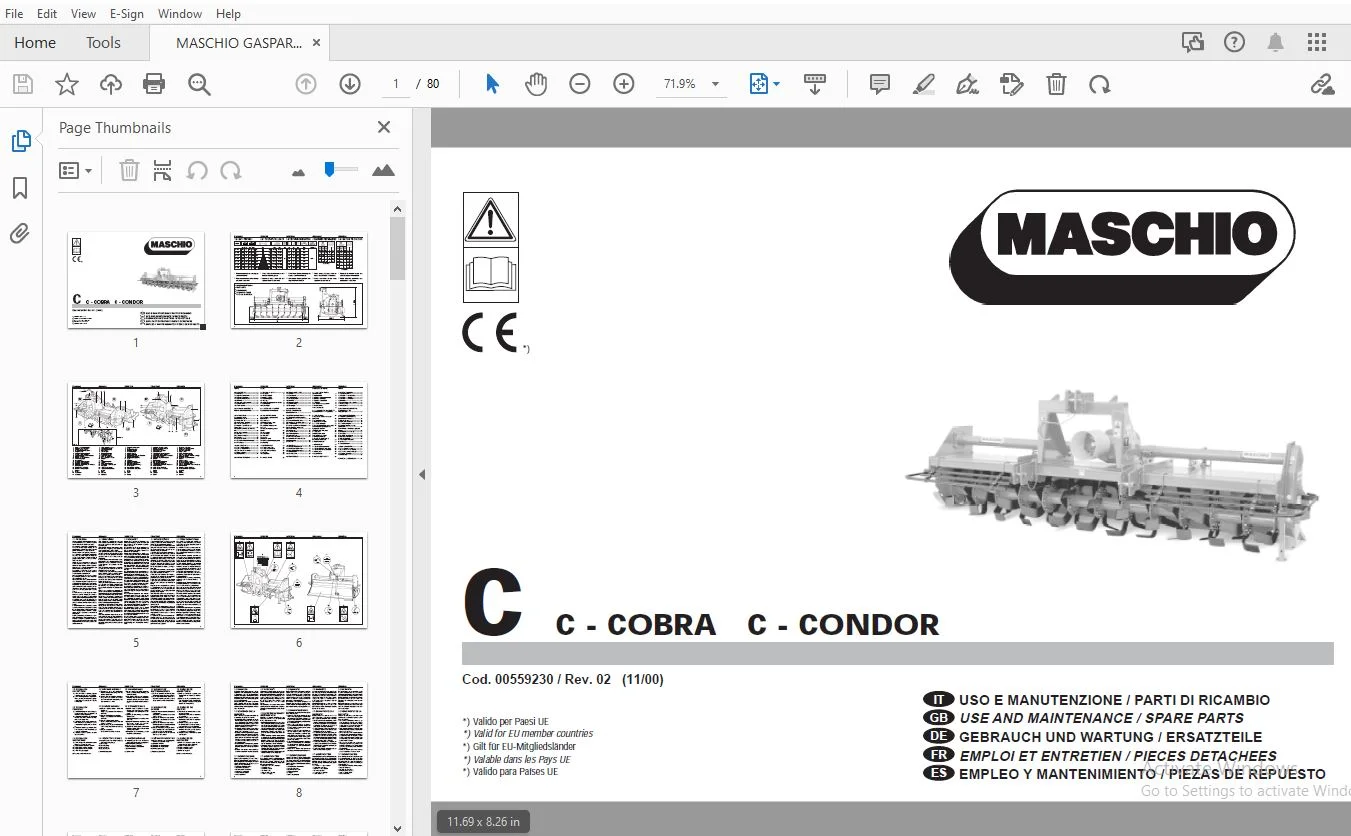Image resolution: width=1351 pixels, height=836 pixels.
Task: Enlarge thumbnail size large mountain icon
Action: [x=383, y=170]
